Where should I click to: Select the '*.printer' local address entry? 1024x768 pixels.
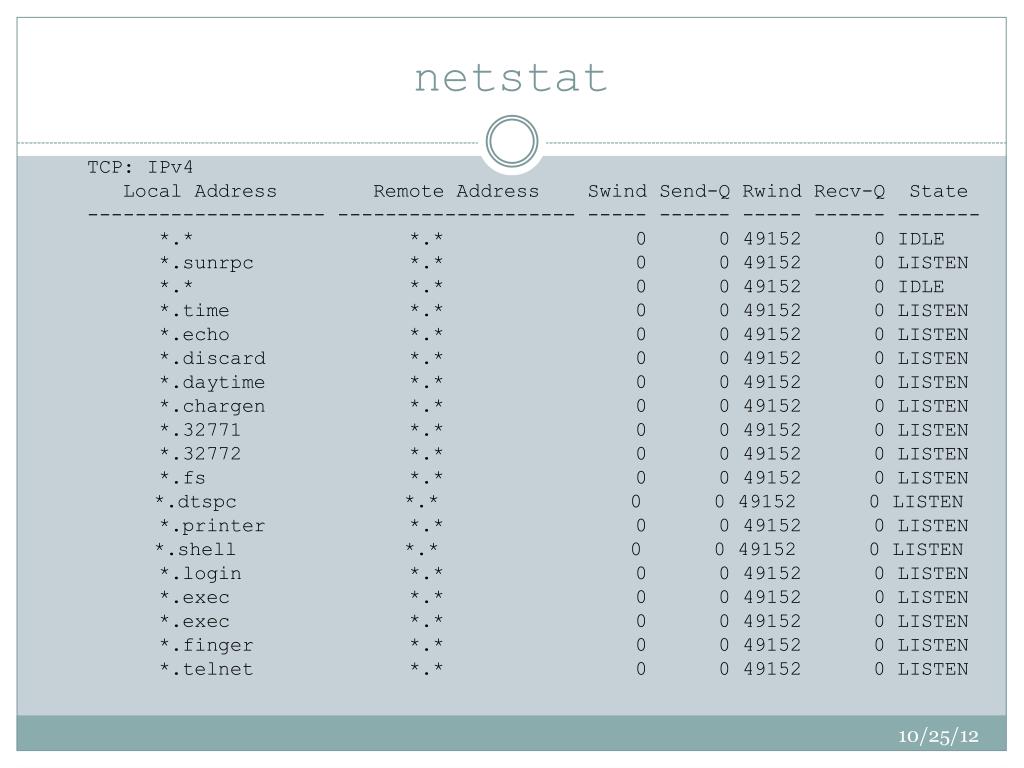pyautogui.click(x=213, y=526)
